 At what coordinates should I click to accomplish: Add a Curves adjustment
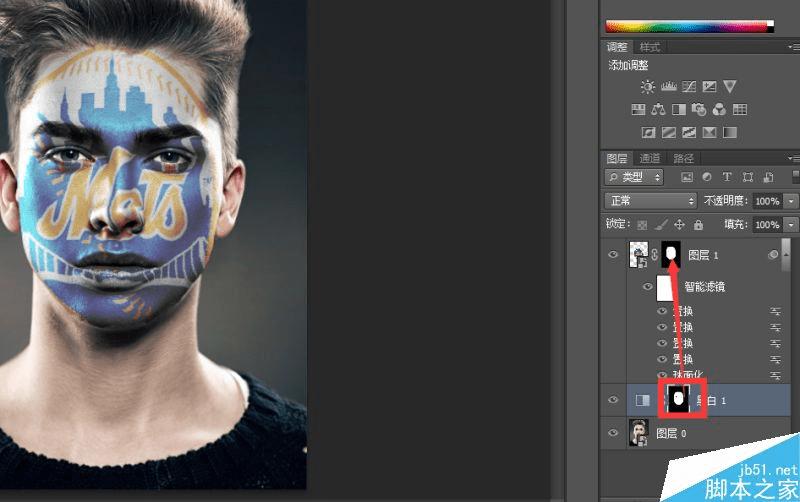pos(689,87)
